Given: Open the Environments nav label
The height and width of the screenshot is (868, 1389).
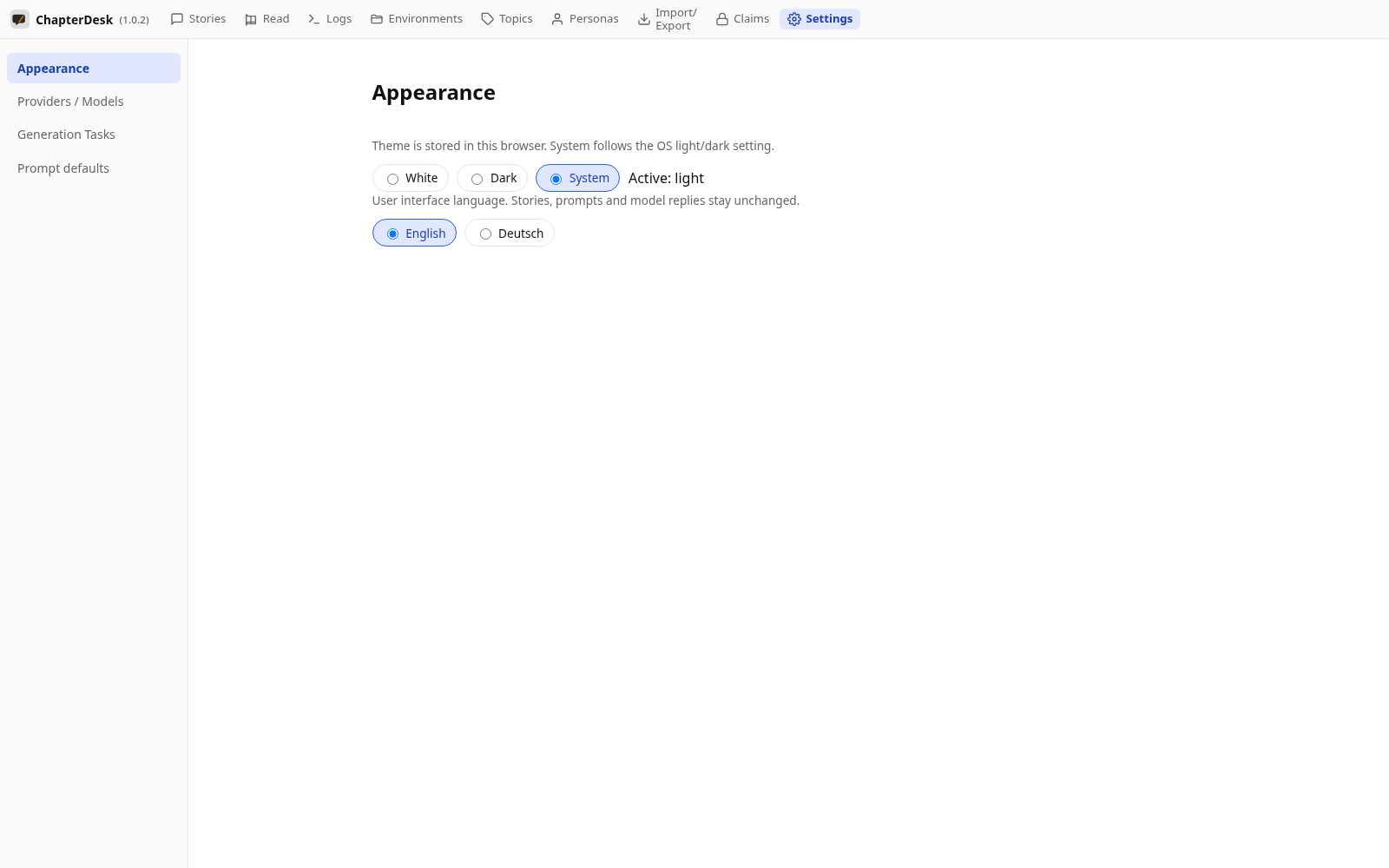Looking at the screenshot, I should [425, 19].
